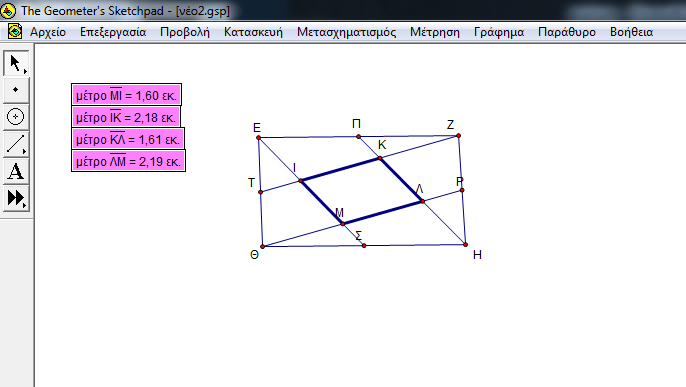
Task: Open the Αρχείο menu
Action: click(48, 32)
